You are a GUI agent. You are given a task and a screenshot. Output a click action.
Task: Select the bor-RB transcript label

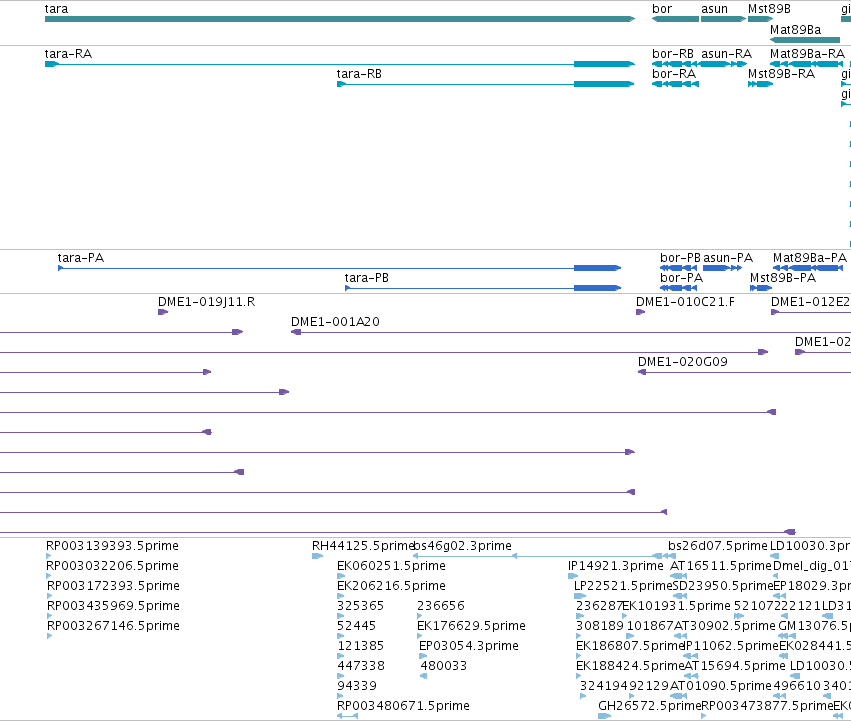(x=673, y=54)
